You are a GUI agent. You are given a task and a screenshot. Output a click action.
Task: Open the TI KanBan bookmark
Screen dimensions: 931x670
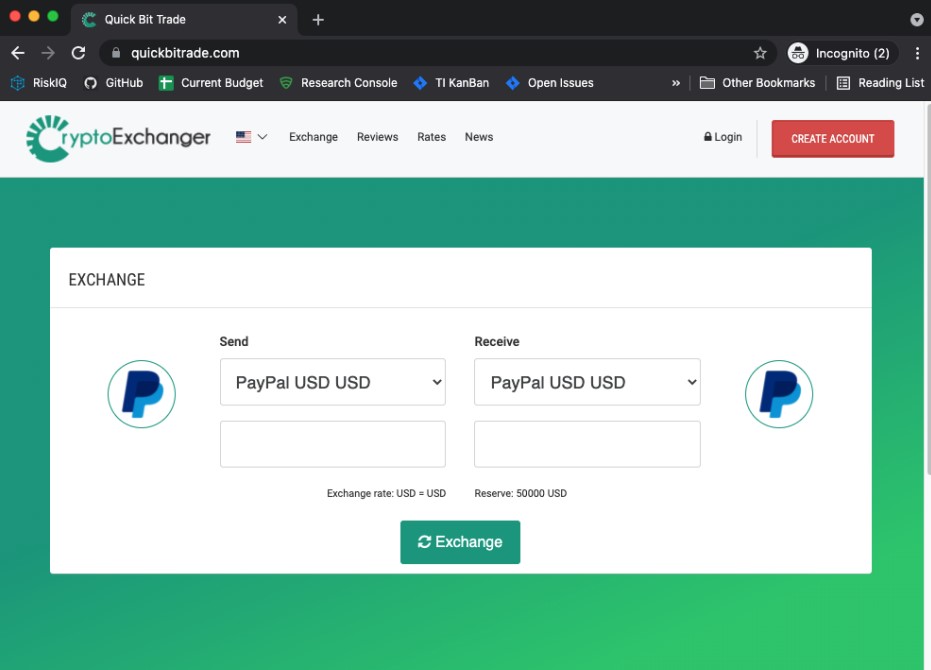coord(451,83)
